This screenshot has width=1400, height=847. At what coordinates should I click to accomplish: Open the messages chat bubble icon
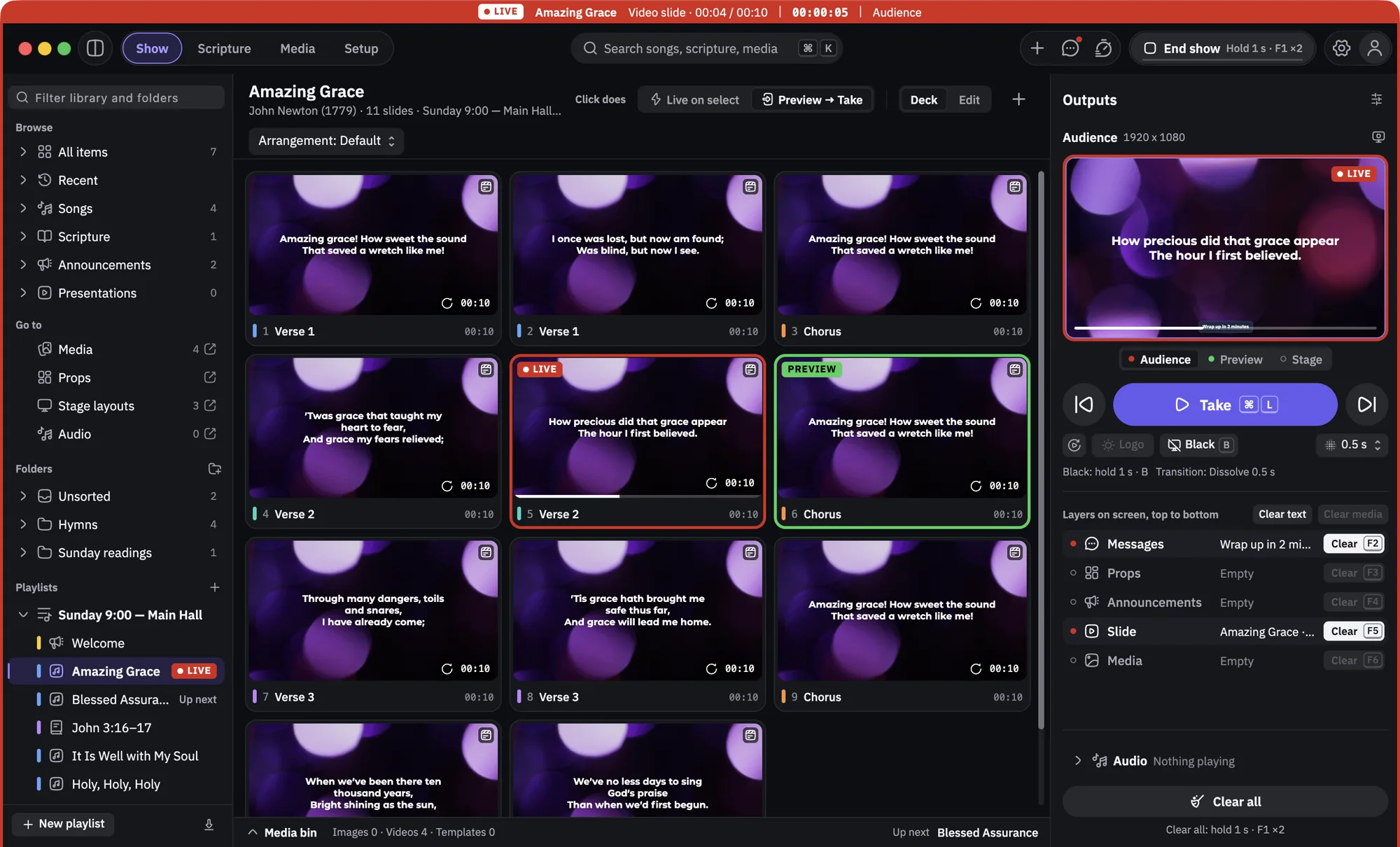1070,48
